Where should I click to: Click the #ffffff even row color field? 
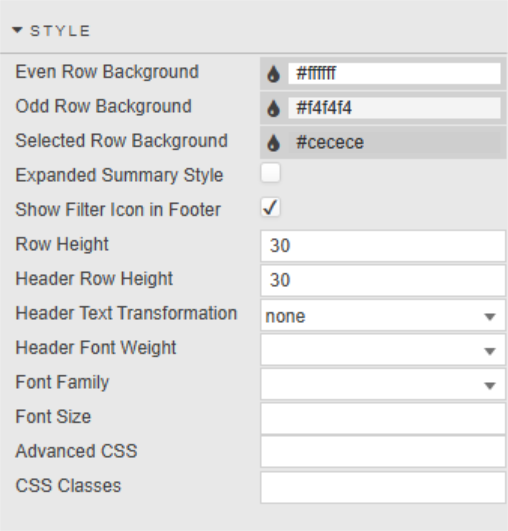tap(394, 73)
